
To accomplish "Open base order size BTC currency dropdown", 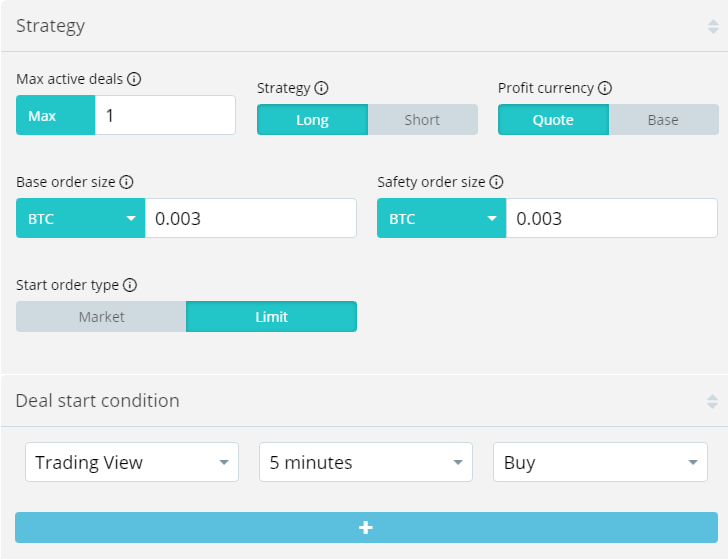I will click(80, 219).
